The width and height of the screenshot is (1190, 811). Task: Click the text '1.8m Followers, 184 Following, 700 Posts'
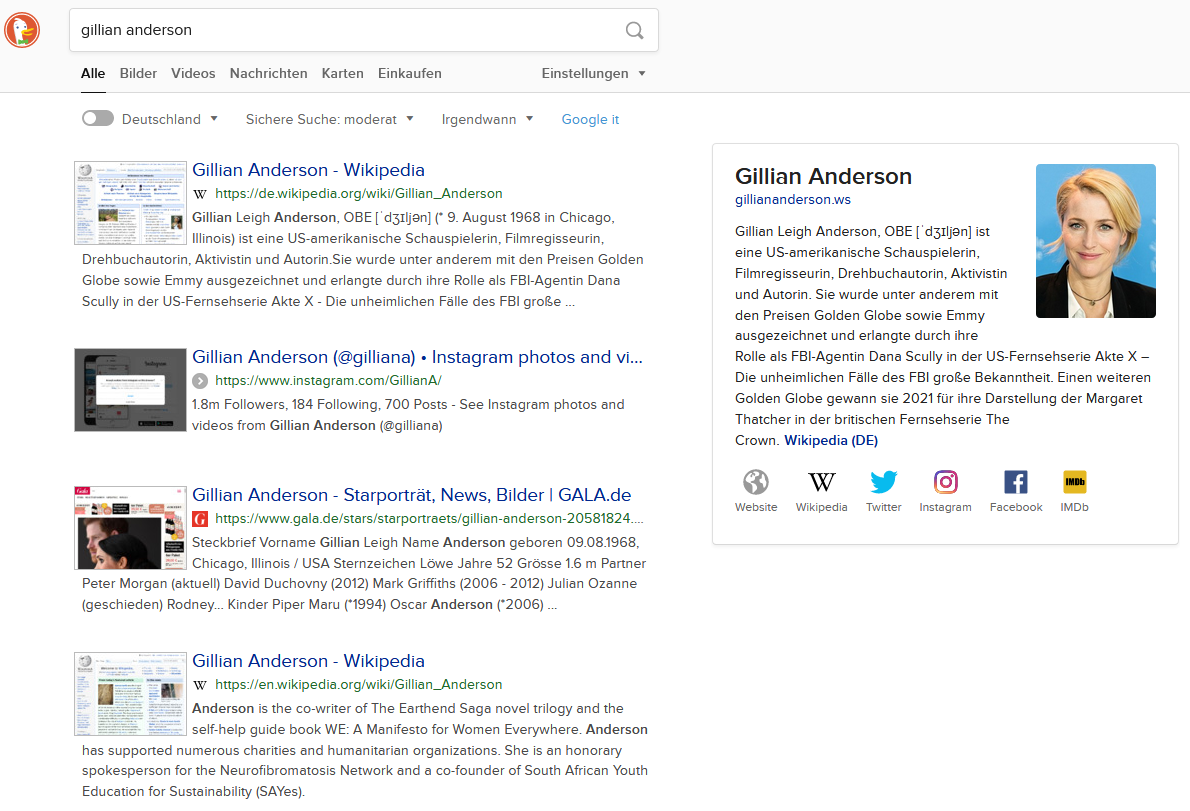[x=319, y=404]
